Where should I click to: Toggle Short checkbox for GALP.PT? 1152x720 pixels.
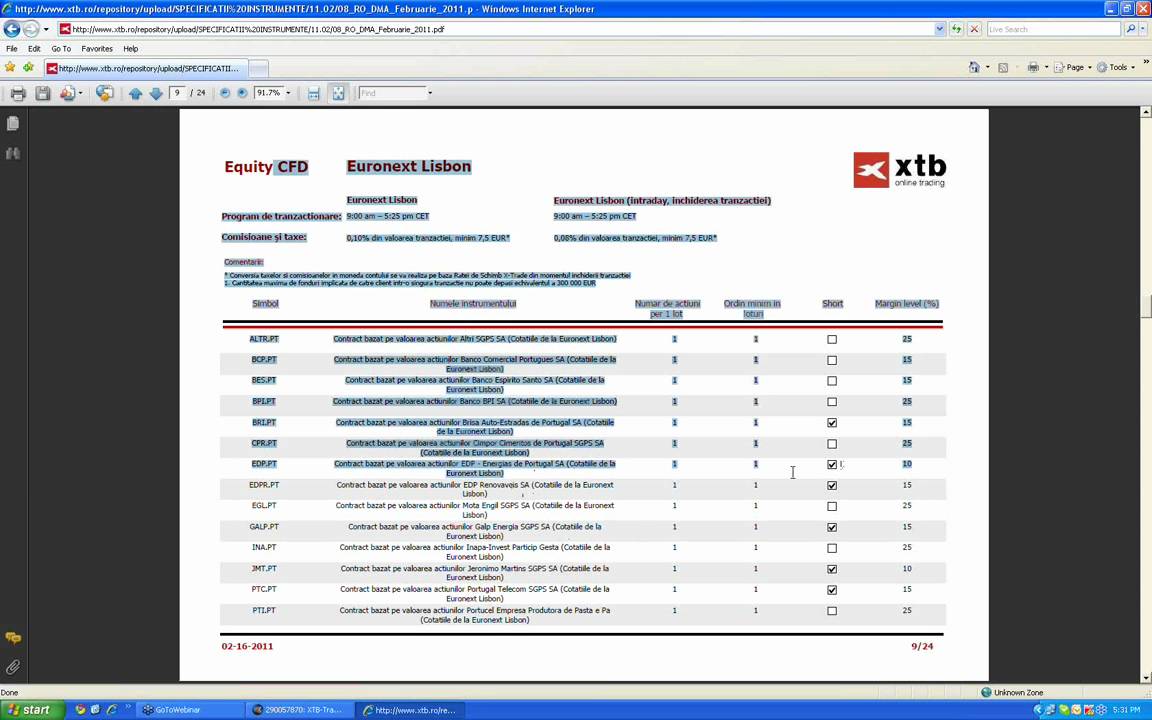click(x=832, y=528)
